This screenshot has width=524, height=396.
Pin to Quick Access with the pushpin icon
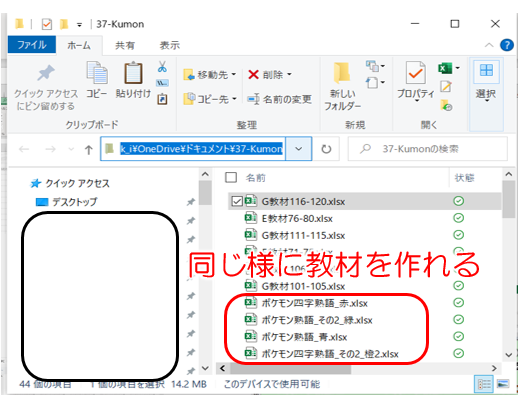pyautogui.click(x=46, y=73)
